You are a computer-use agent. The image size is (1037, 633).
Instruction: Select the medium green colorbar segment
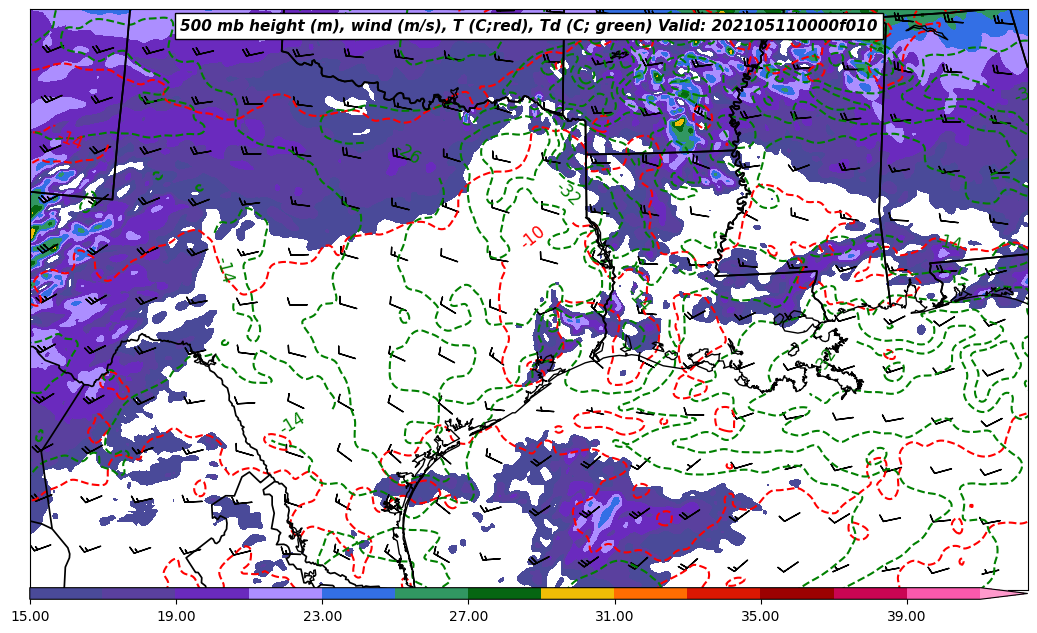[x=431, y=593]
